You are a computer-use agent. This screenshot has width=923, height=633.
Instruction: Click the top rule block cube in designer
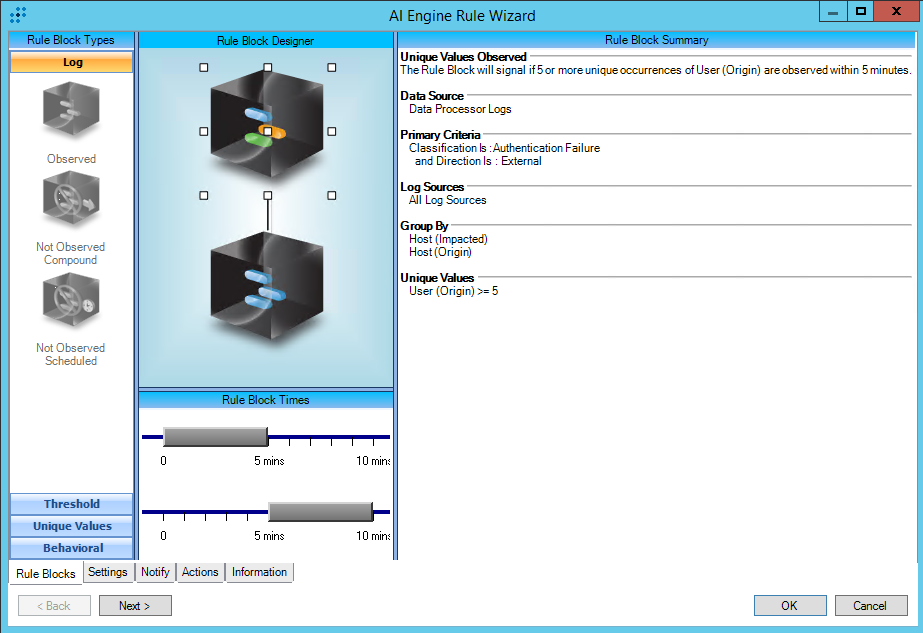[267, 130]
